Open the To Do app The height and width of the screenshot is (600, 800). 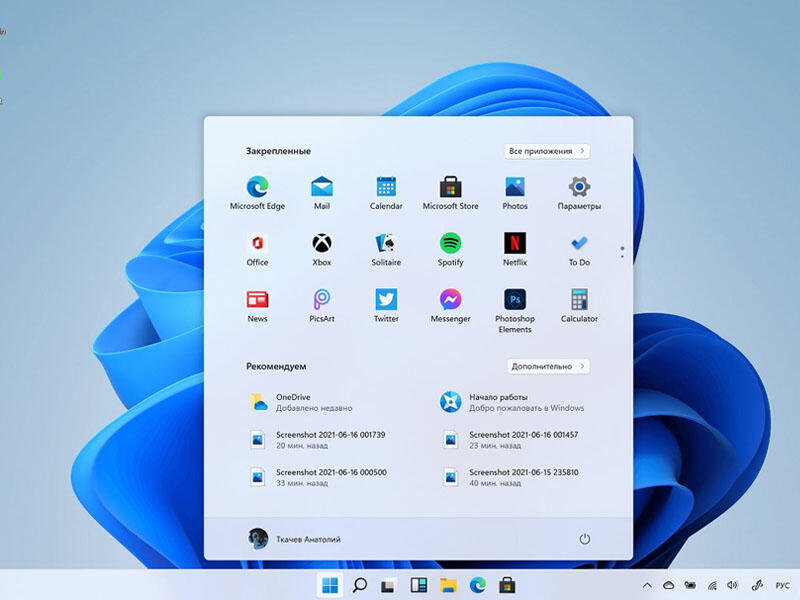click(579, 249)
